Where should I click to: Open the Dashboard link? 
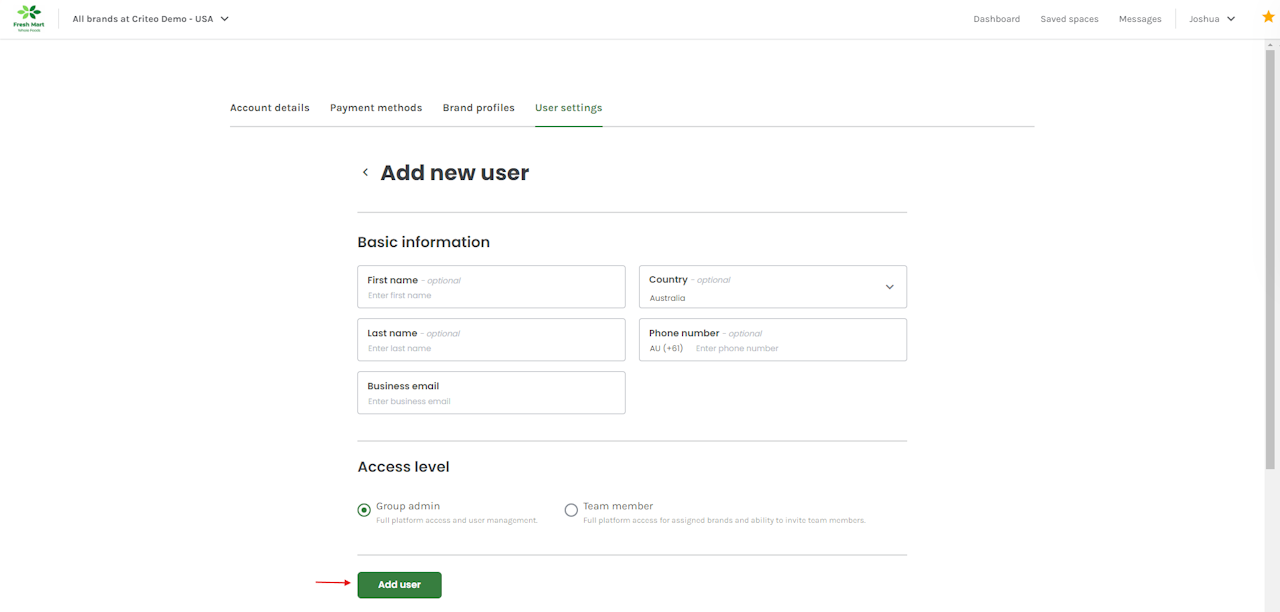[997, 19]
